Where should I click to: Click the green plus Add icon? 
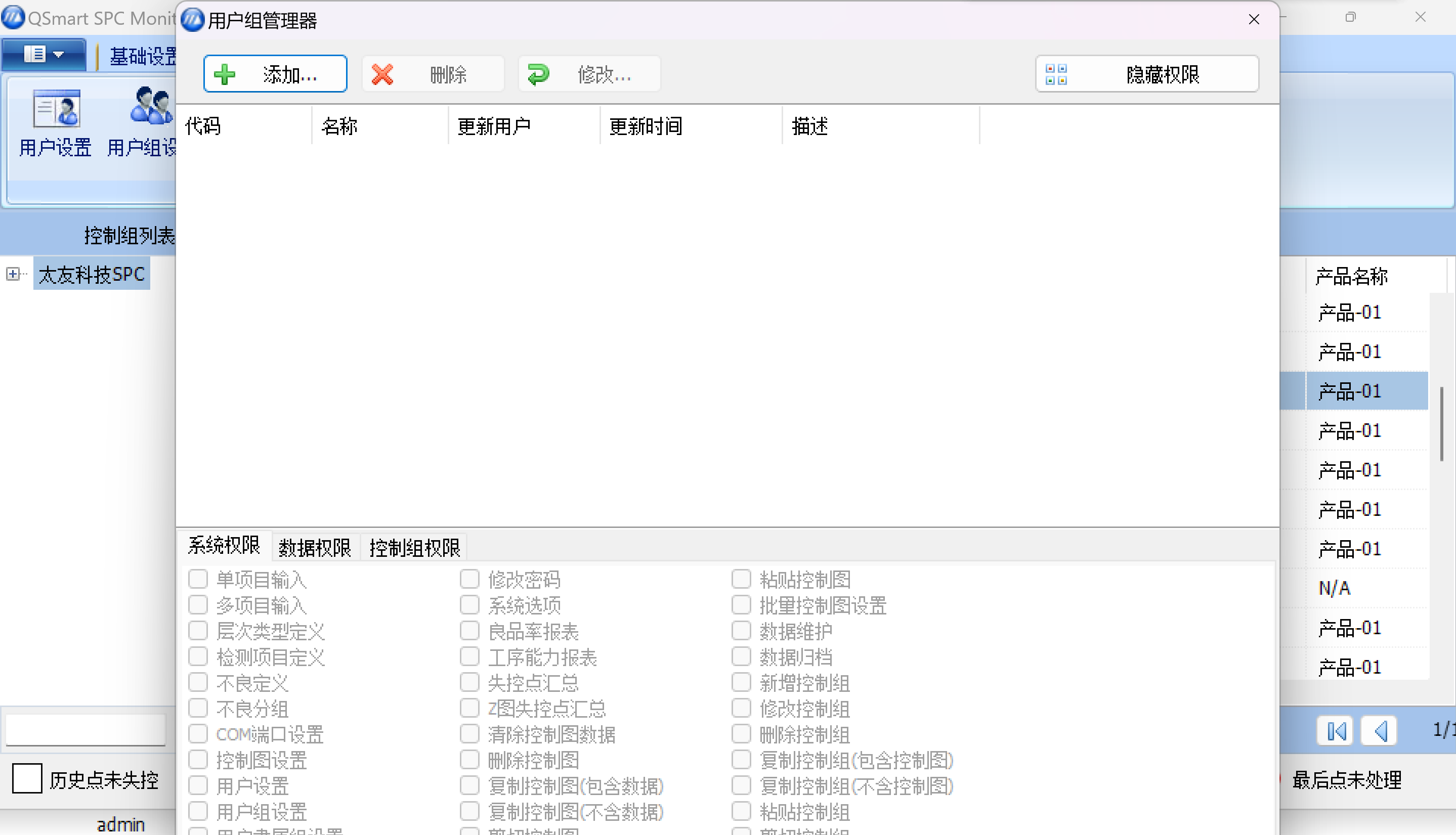225,74
